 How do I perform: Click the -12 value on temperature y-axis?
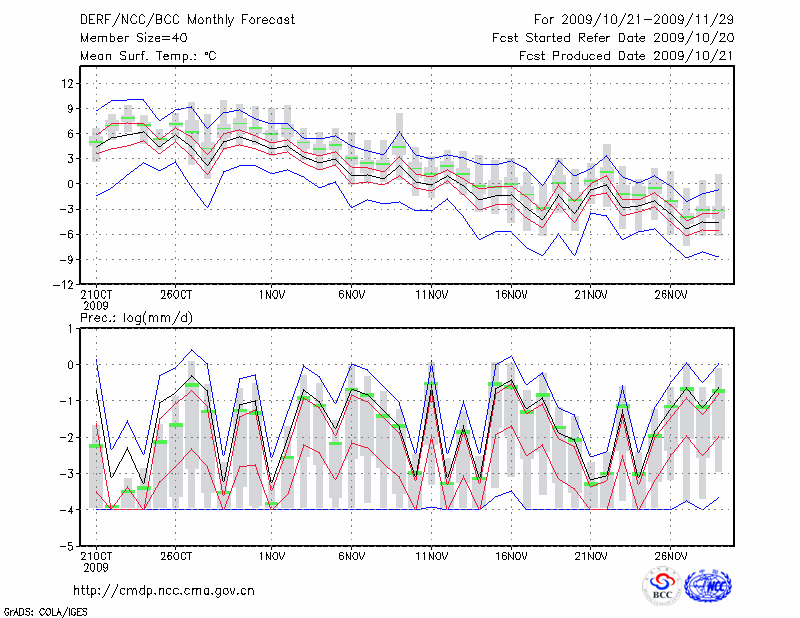coord(63,285)
